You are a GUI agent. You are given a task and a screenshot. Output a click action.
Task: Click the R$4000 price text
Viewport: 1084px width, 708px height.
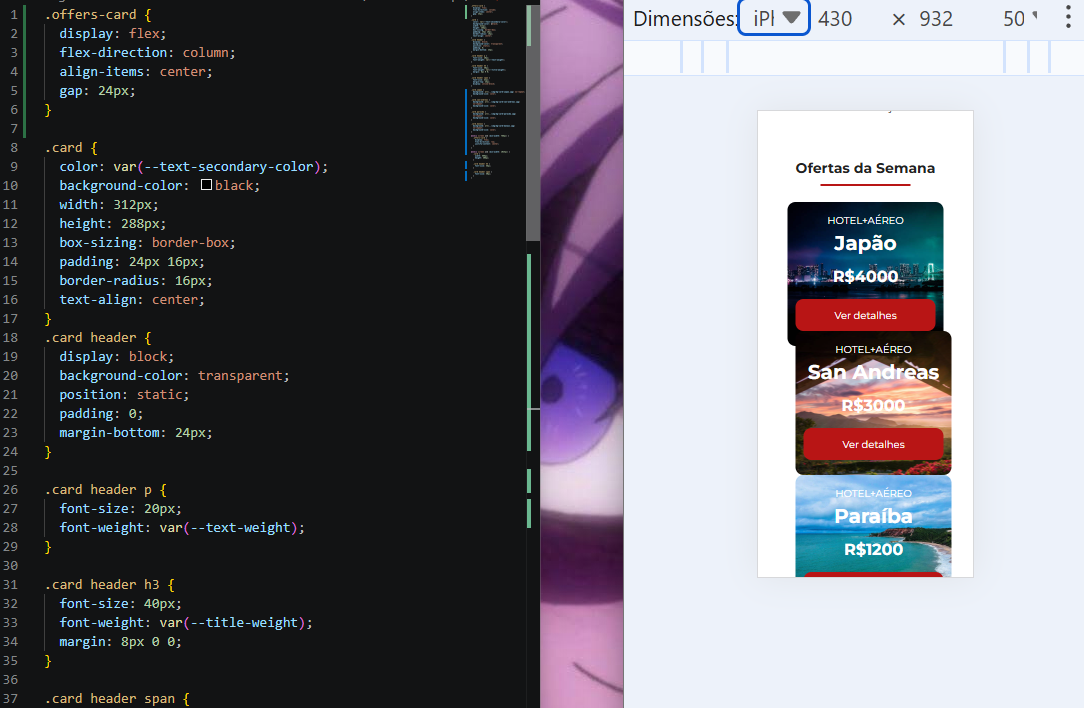(x=865, y=277)
